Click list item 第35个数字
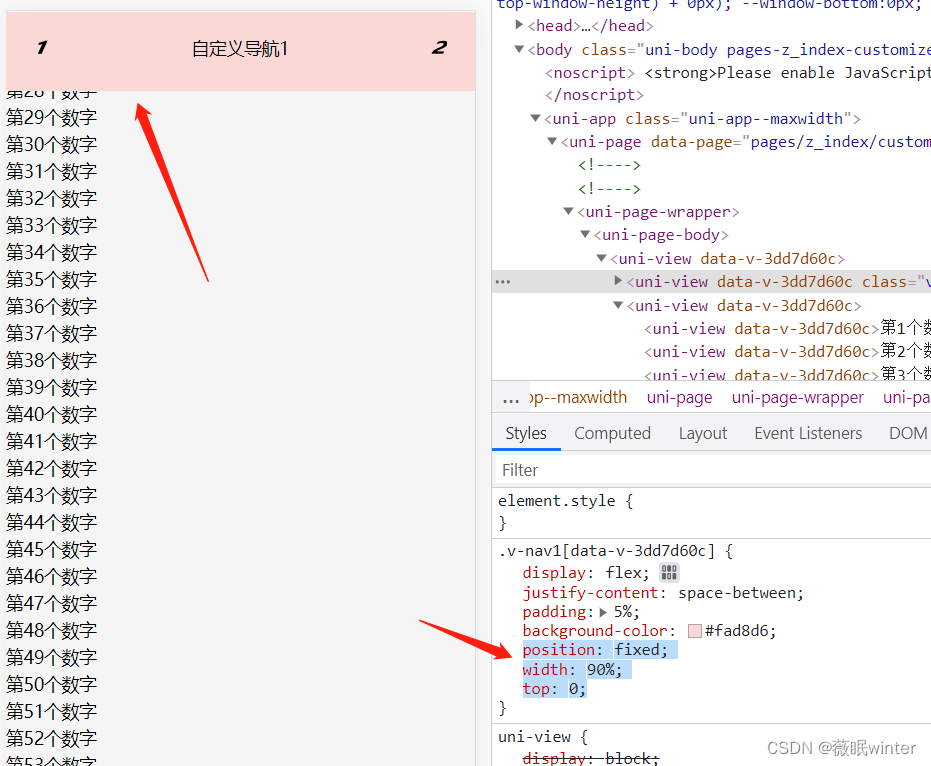The image size is (931, 766). (x=51, y=280)
